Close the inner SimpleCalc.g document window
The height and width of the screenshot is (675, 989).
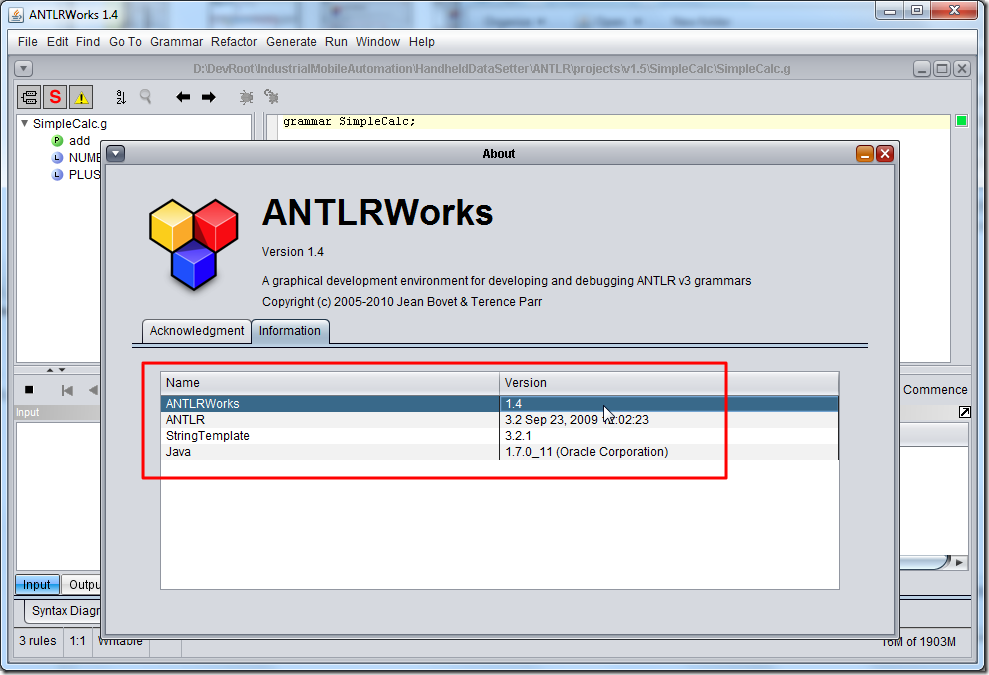click(962, 69)
